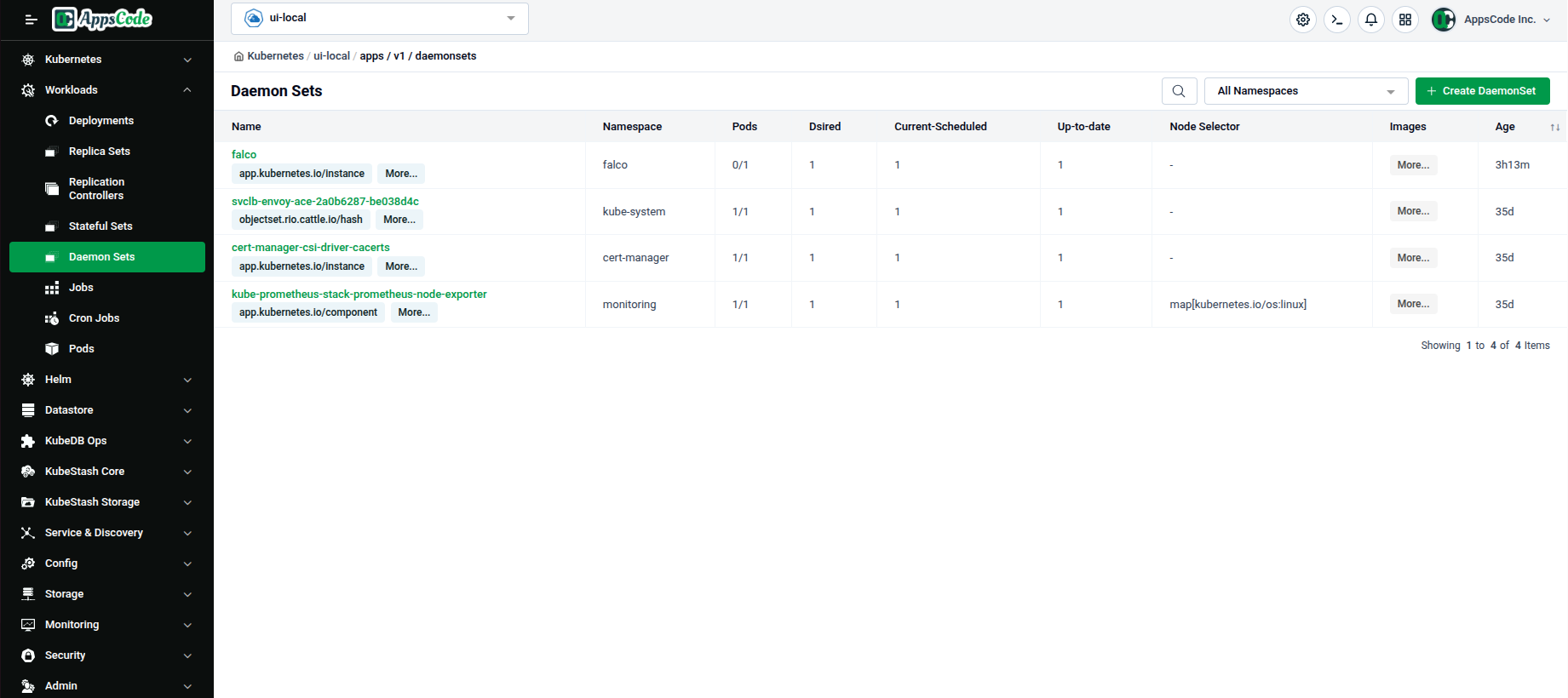Click the KubeStash Storage folder icon
This screenshot has height=698, width=1568.
click(28, 502)
